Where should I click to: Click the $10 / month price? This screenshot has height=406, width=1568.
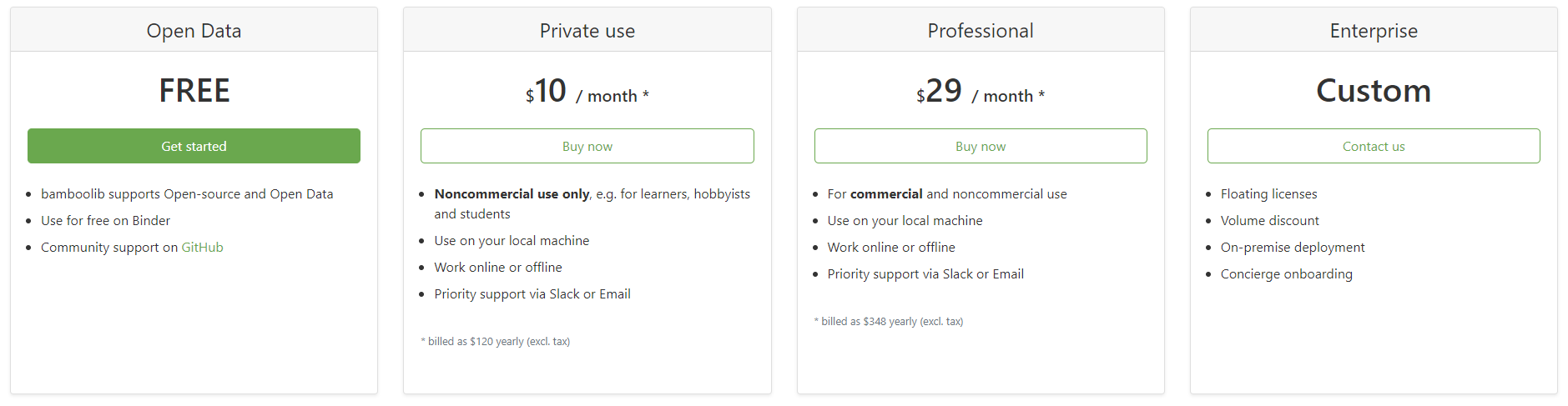coord(587,92)
